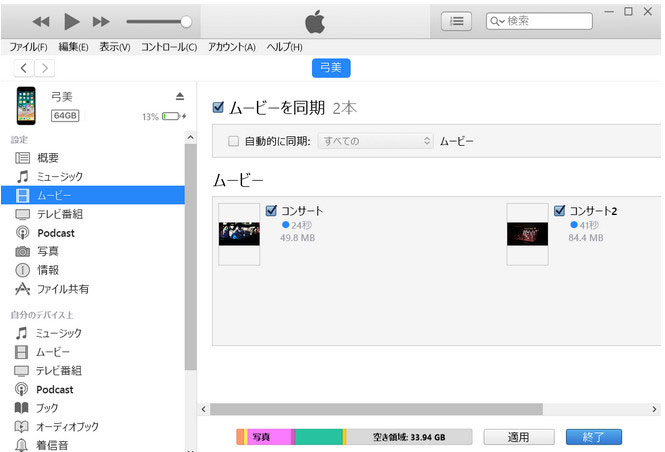
Task: Open ファイル共有 in the sidebar
Action: pyautogui.click(x=62, y=289)
